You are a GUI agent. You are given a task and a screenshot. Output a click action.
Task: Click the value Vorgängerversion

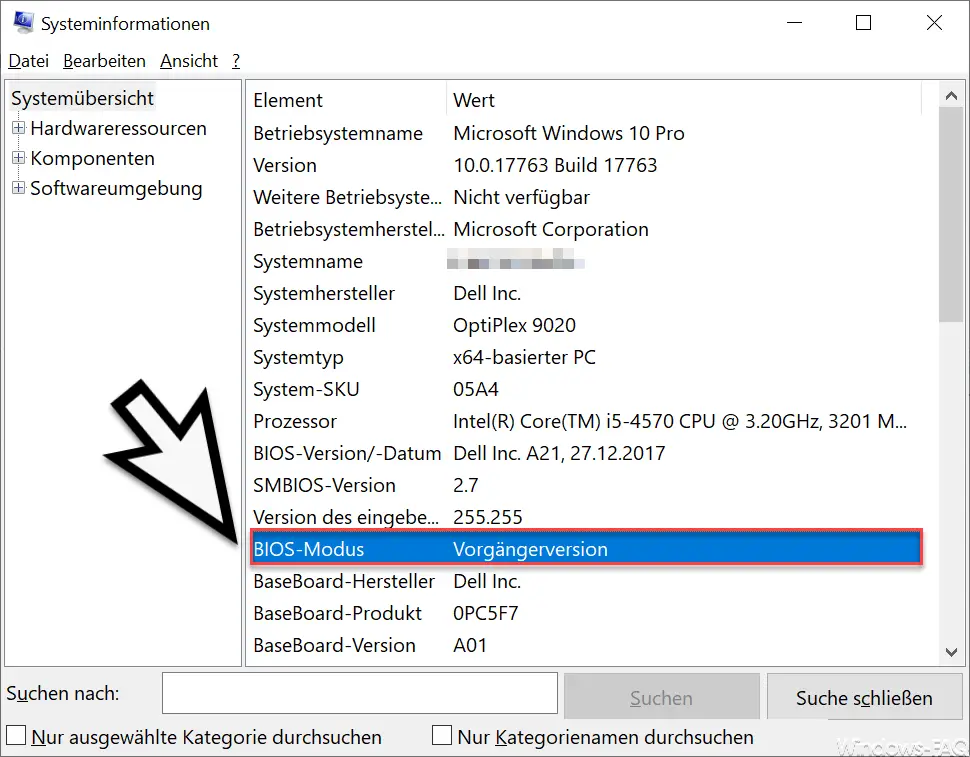pos(530,549)
